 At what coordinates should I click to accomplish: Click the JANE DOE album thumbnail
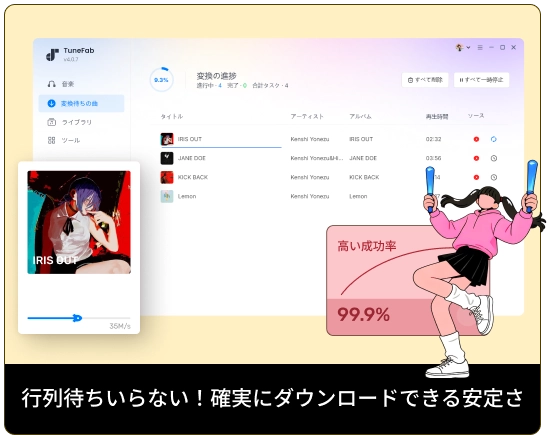(x=167, y=158)
